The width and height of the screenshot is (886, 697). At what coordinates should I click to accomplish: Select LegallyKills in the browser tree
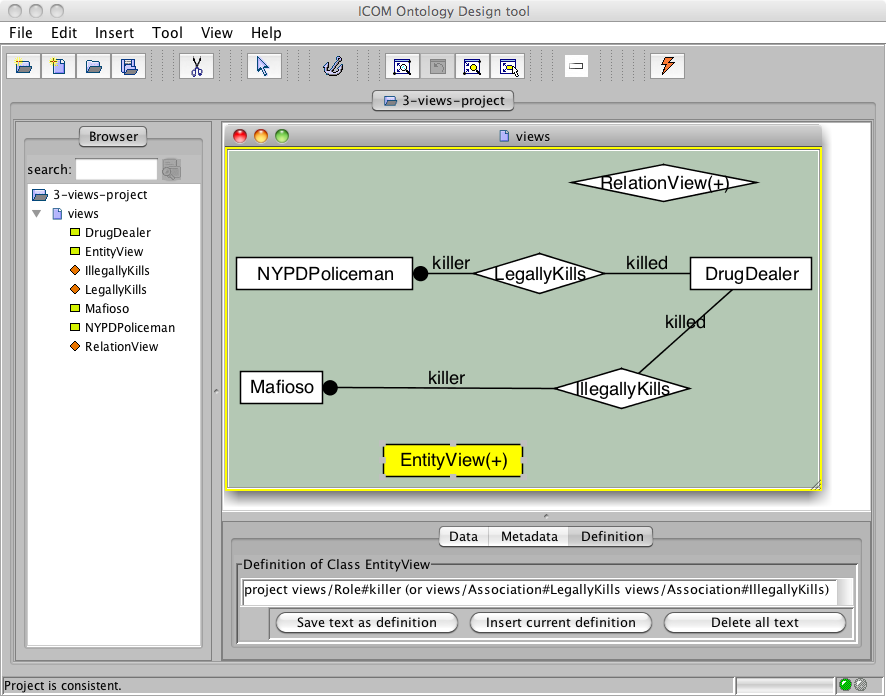pos(115,289)
